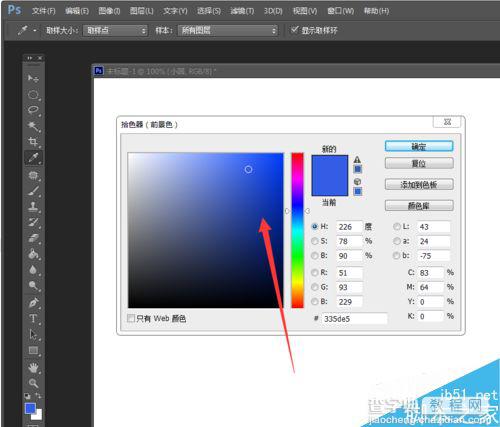Open the Filter menu
Screen dimensions: 500x427
[242, 11]
